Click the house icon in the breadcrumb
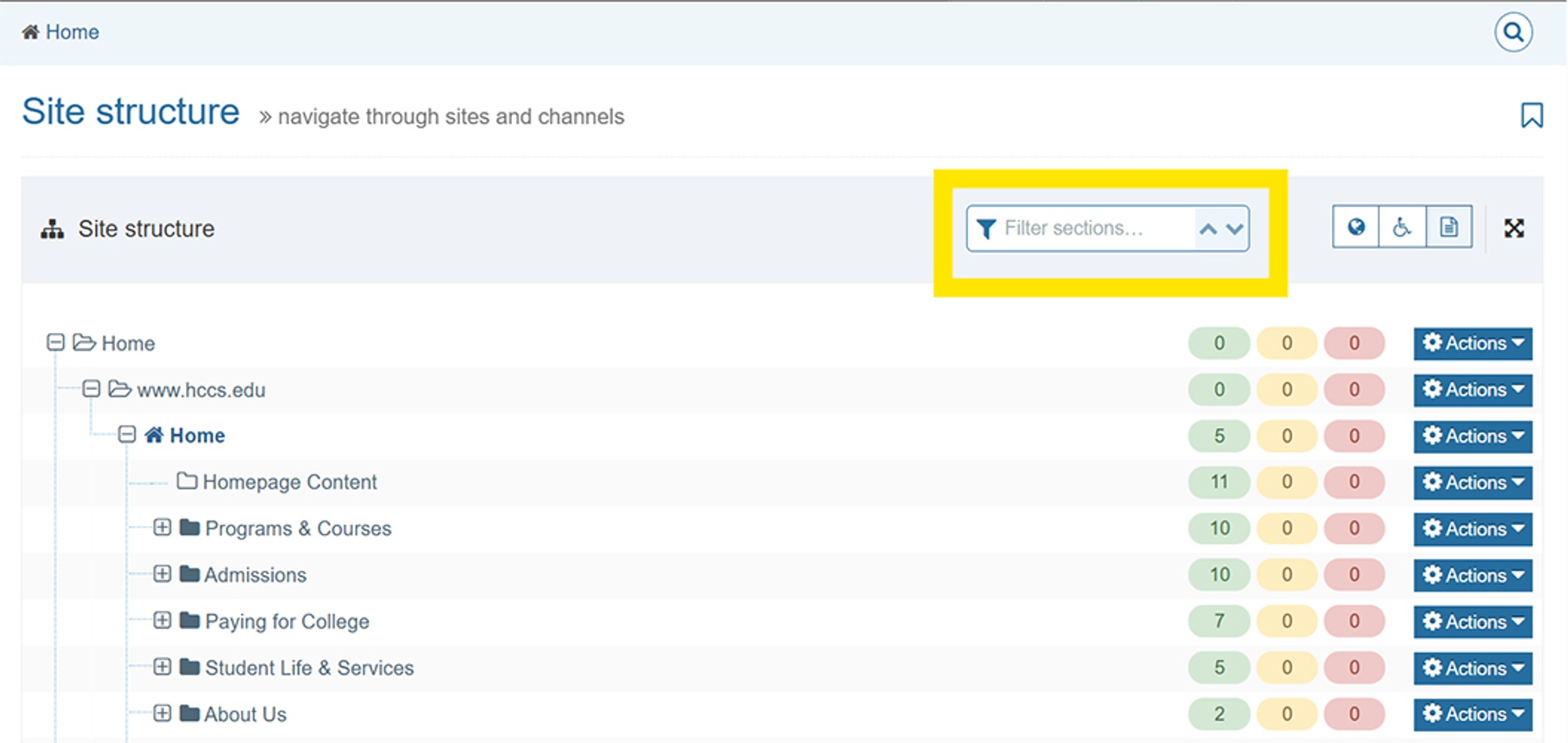 click(31, 32)
